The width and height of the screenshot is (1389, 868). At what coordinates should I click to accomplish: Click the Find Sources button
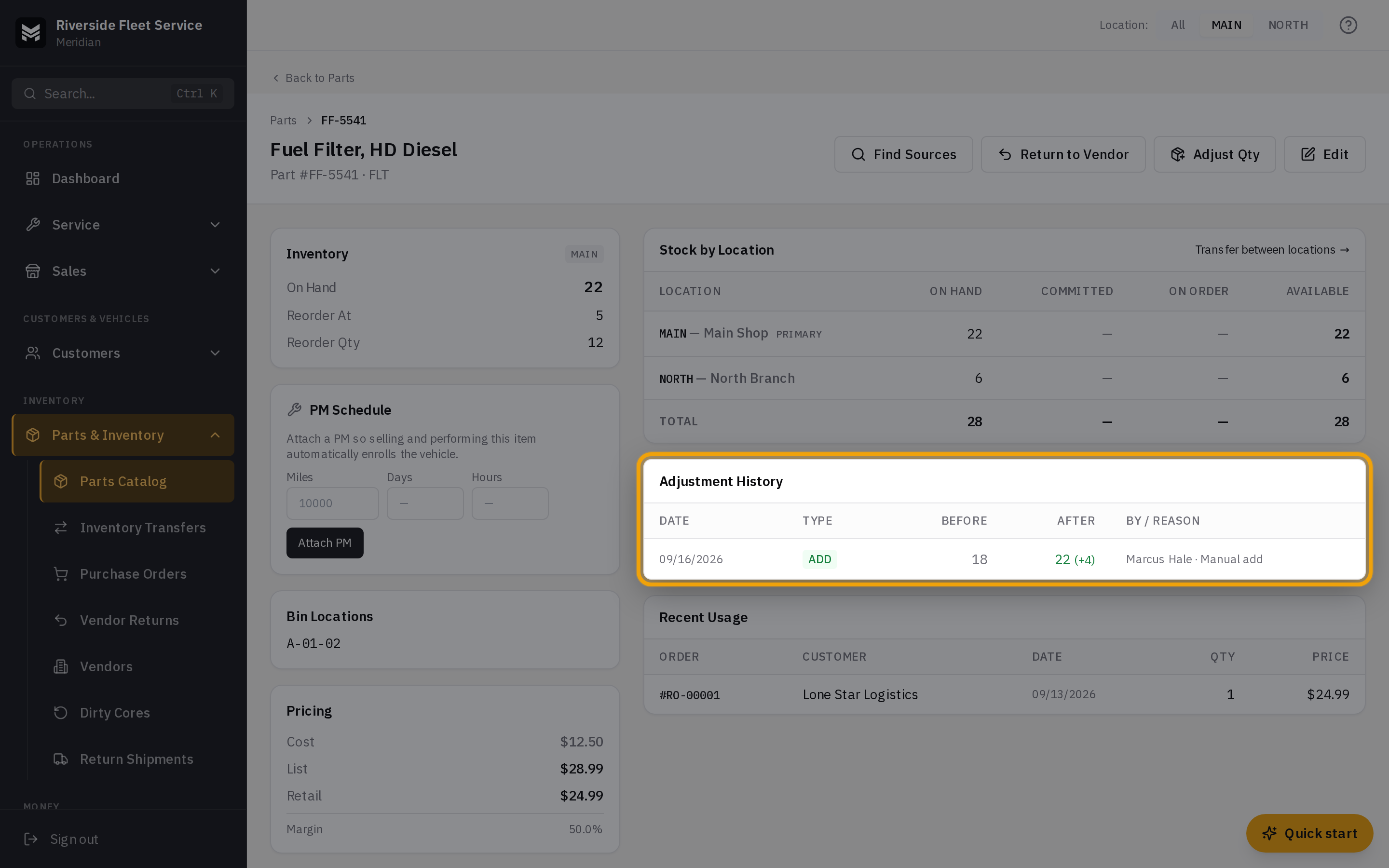[x=903, y=154]
